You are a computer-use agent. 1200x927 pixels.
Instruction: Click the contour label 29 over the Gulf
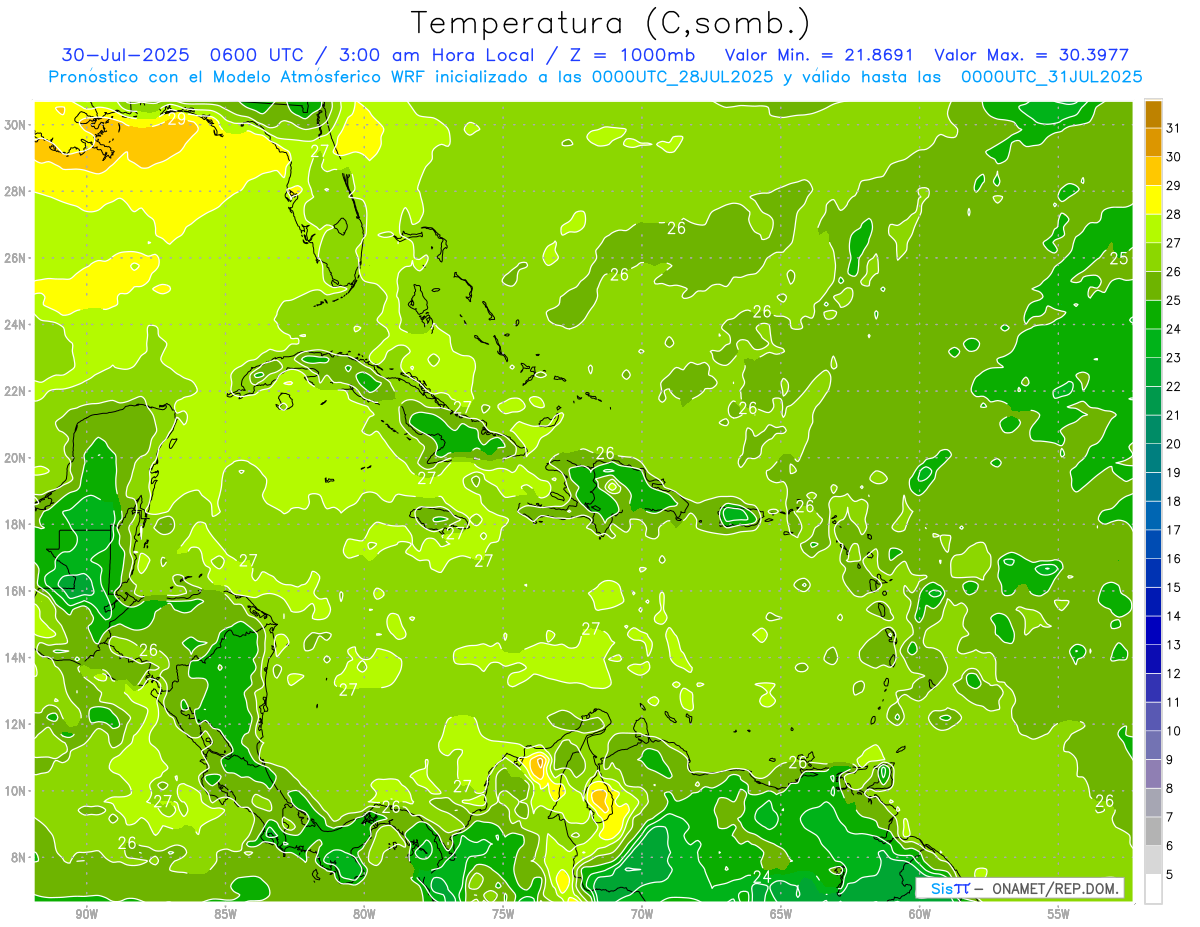click(x=176, y=119)
